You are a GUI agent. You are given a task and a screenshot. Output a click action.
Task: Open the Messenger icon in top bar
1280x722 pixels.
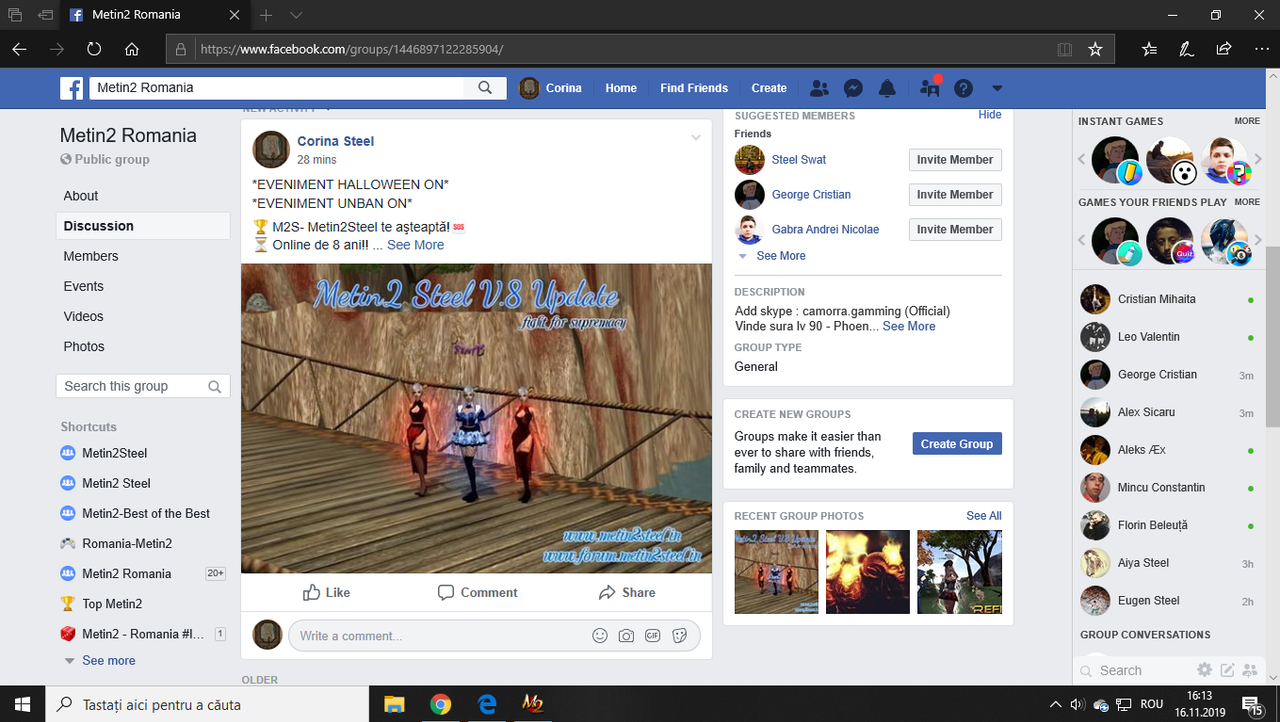853,88
